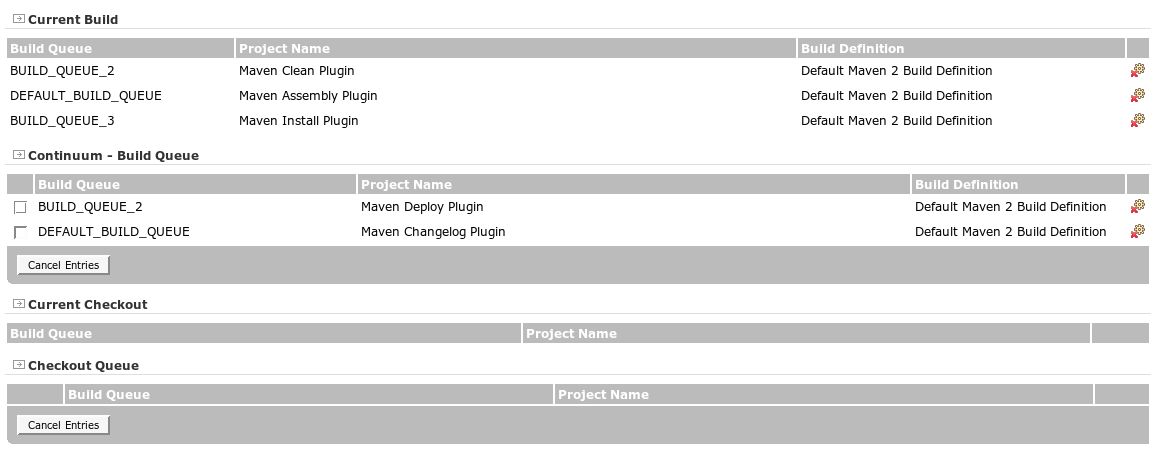Click the Current Build table's Build Definition header

(x=852, y=49)
